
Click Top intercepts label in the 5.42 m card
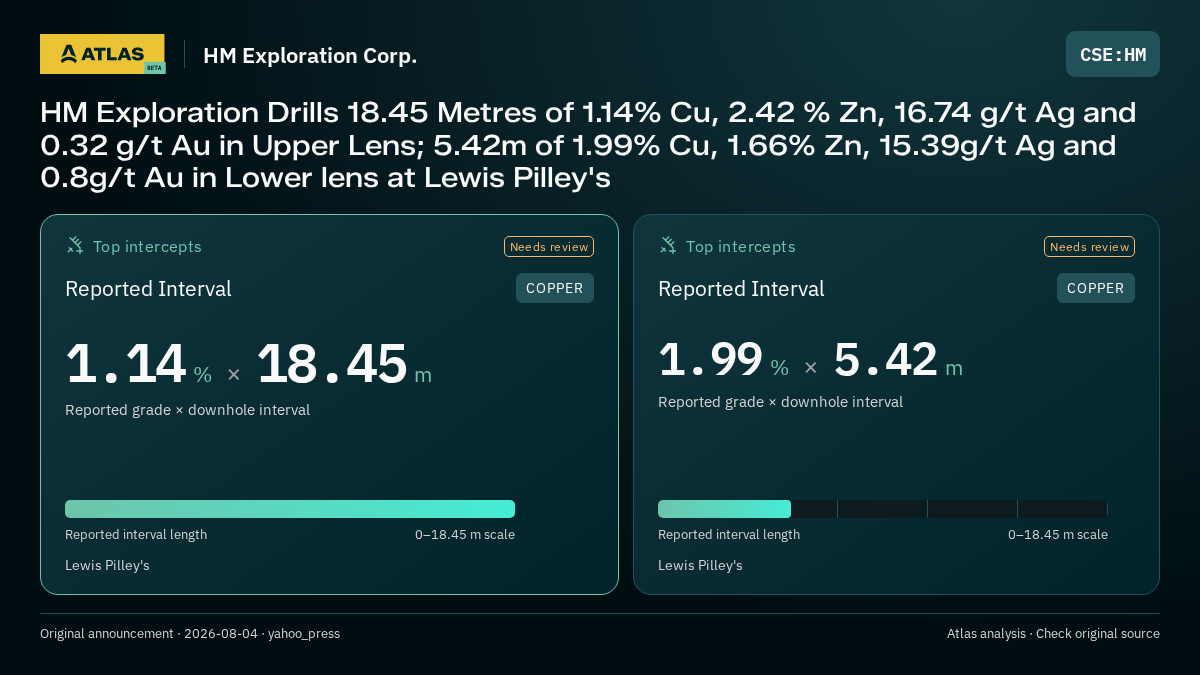[x=740, y=246]
